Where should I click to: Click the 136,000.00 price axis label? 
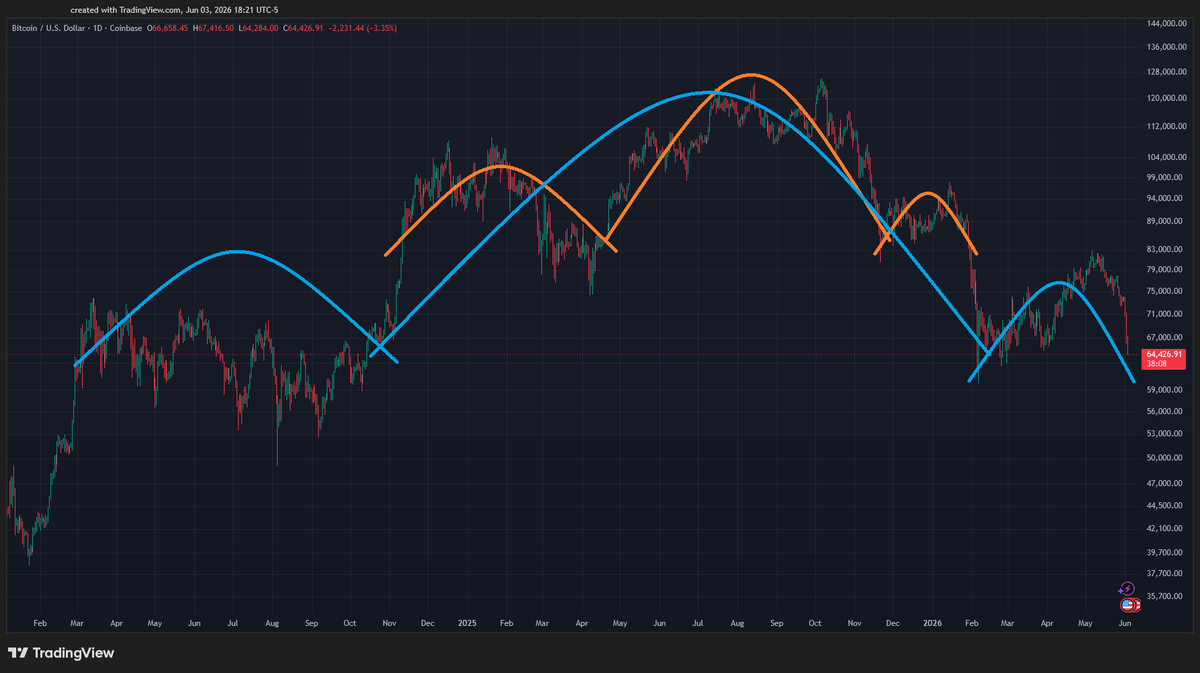pos(1166,46)
